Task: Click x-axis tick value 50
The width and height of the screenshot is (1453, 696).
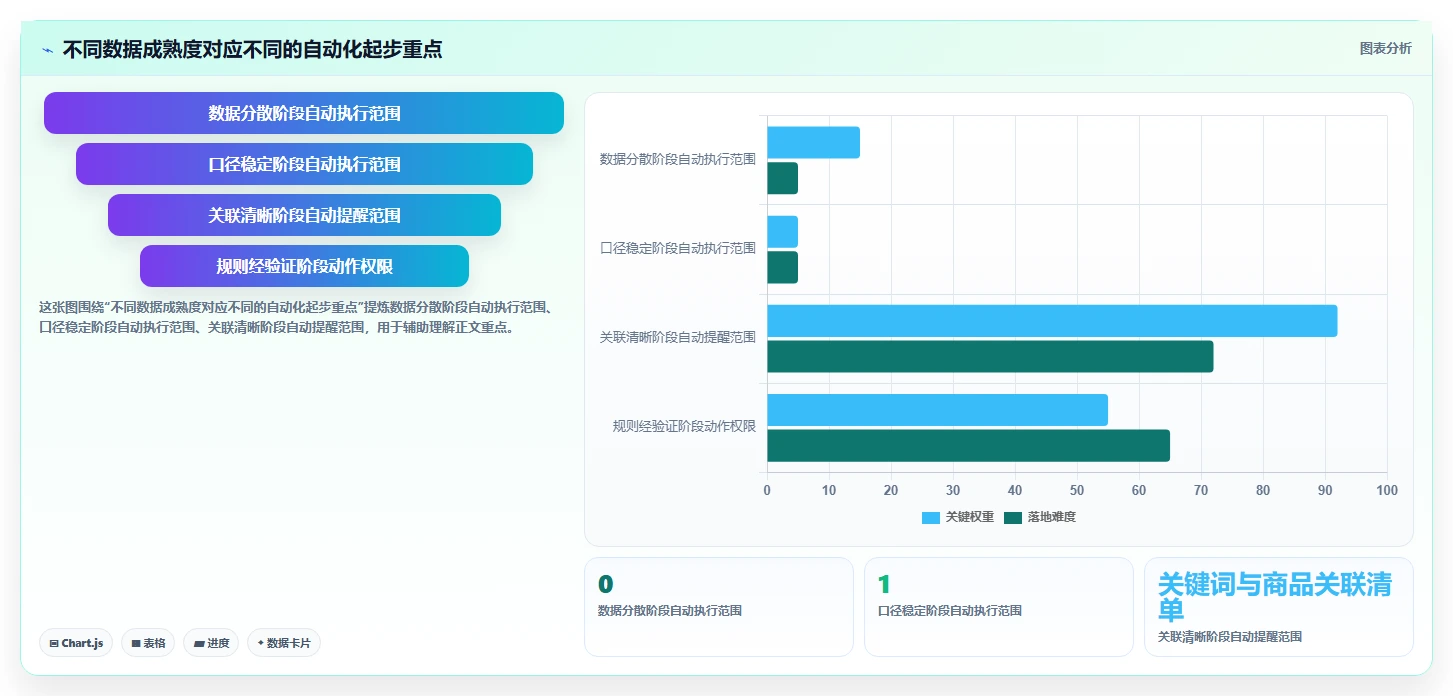Action: pos(1077,490)
